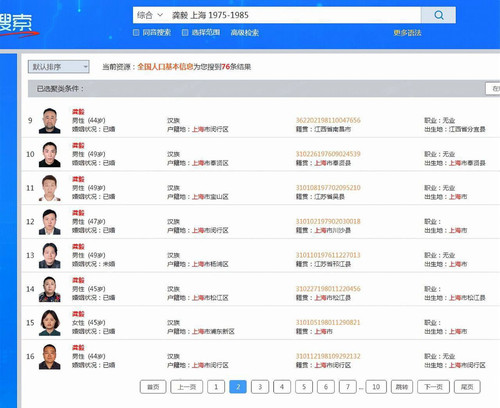Viewport: 500px width, 408px height.
Task: Click the 全国人口基本信息 resource link
Action: tap(165, 67)
